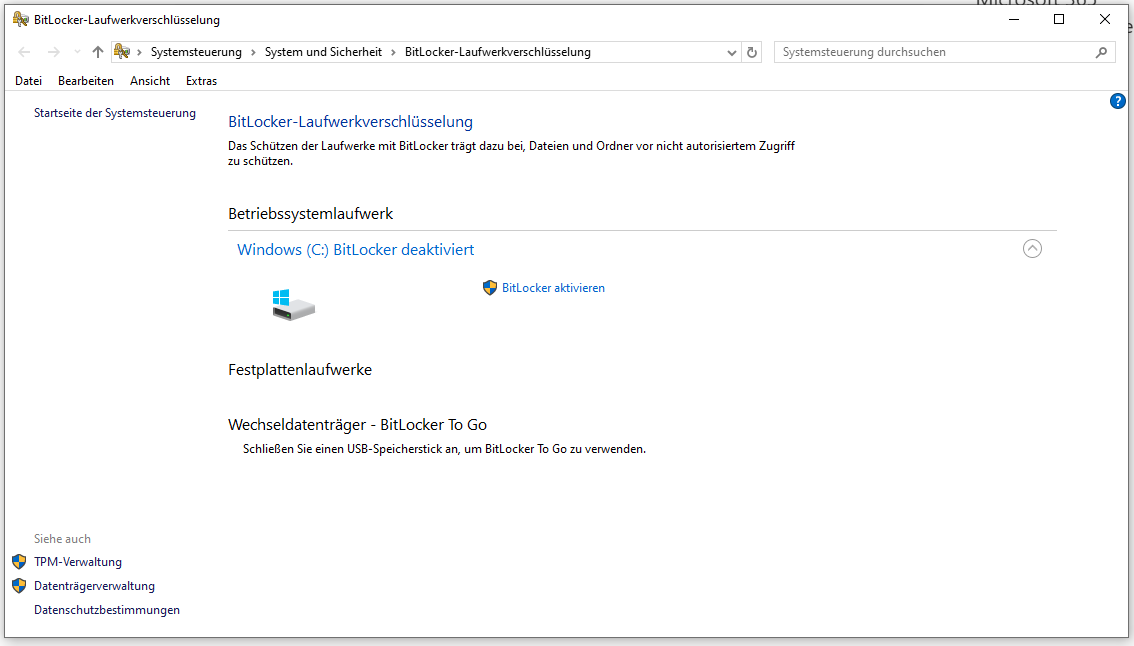Click the Festplattenlaufwerke heading

pos(300,370)
